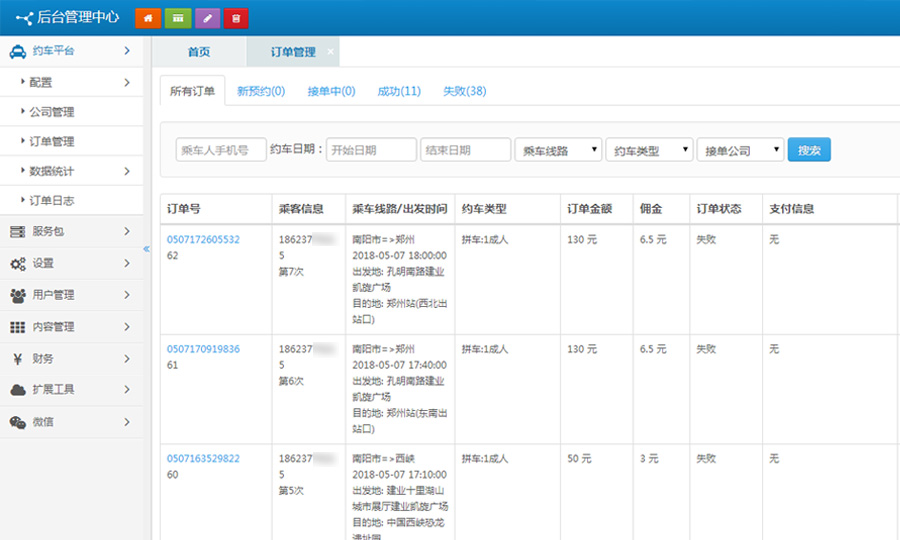Click the 扩展工具 cloud icon
Viewport: 900px width, 540px height.
(x=17, y=390)
